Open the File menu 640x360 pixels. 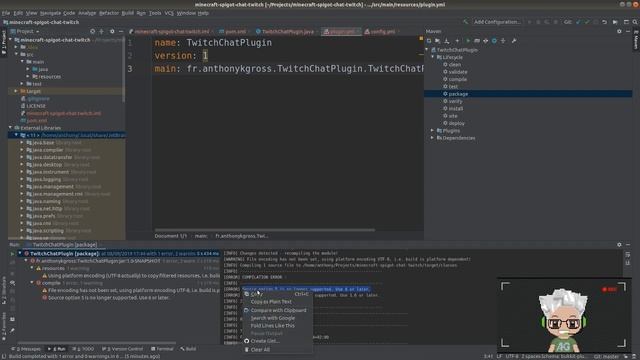(6, 13)
